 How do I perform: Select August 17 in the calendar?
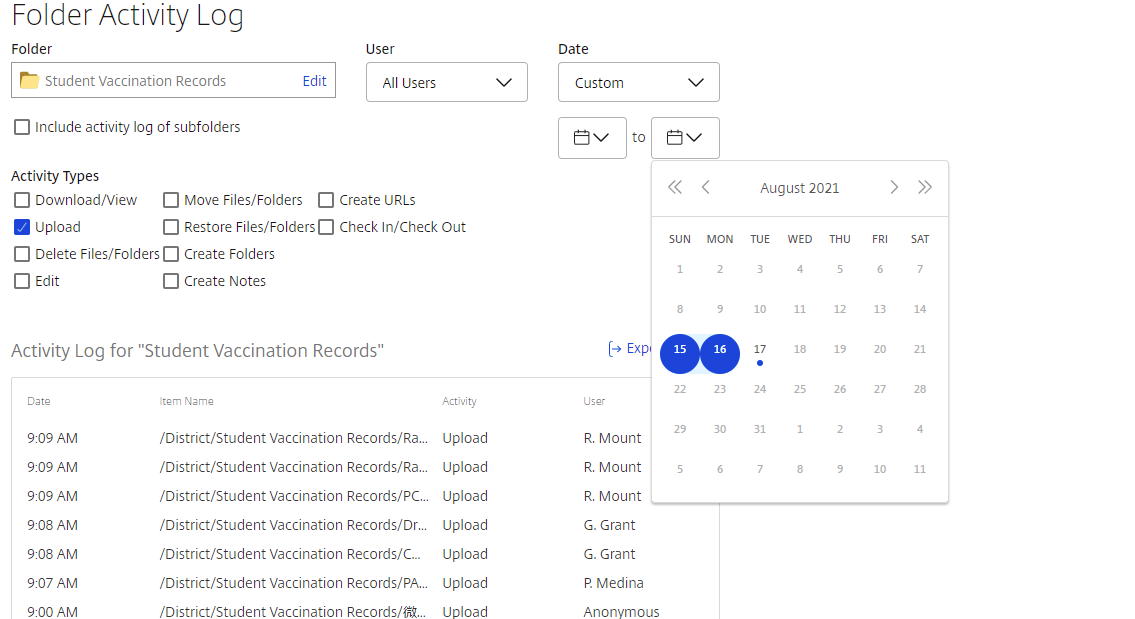click(x=759, y=350)
